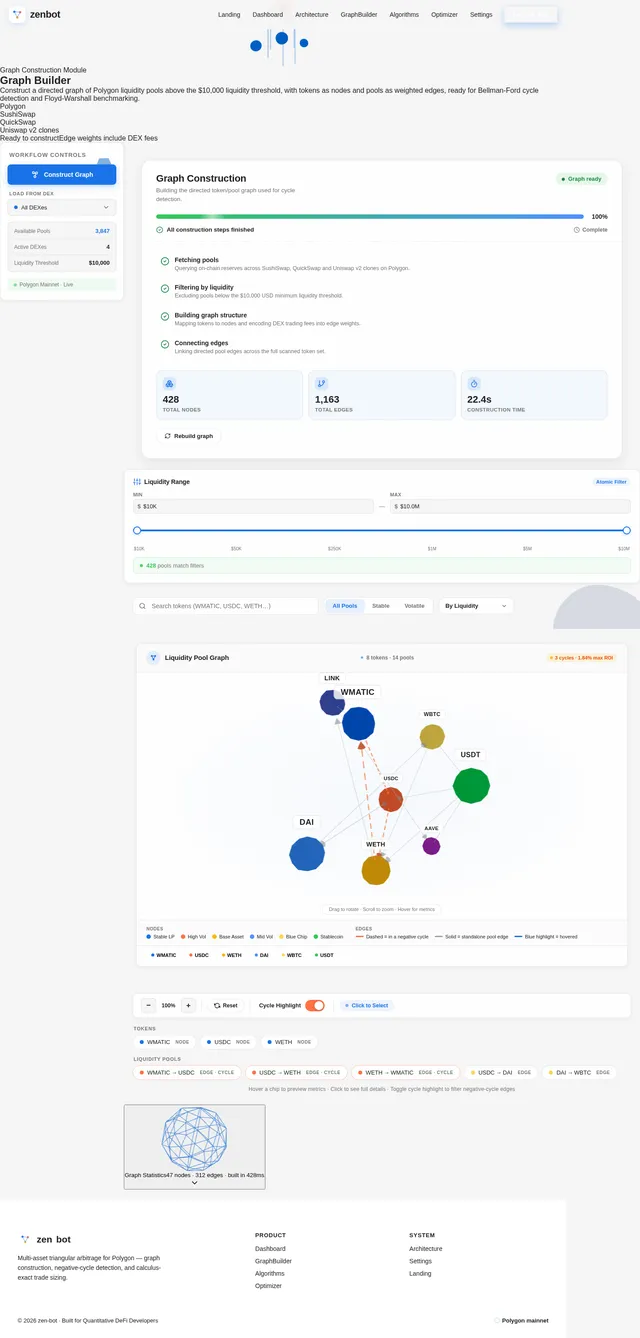Viewport: 640px width, 1338px height.
Task: Open the Optimizer nav item
Action: pyautogui.click(x=444, y=15)
